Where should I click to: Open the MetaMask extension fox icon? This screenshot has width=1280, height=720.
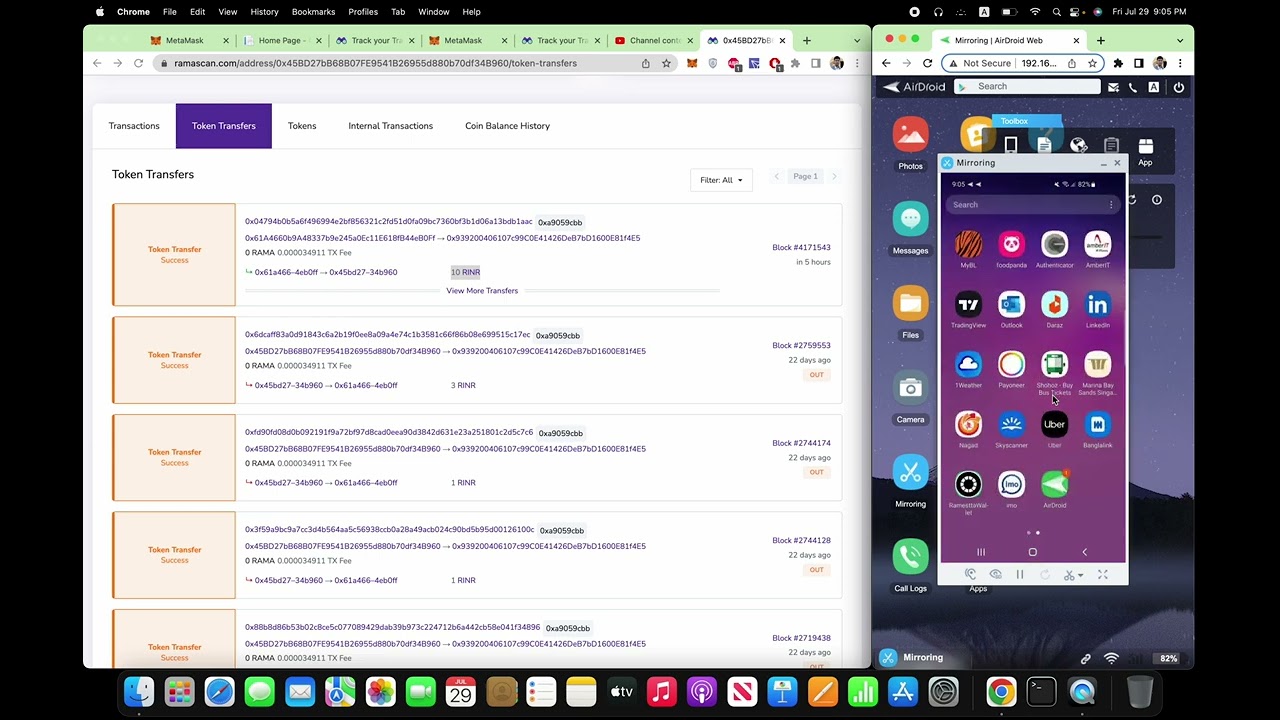click(691, 63)
